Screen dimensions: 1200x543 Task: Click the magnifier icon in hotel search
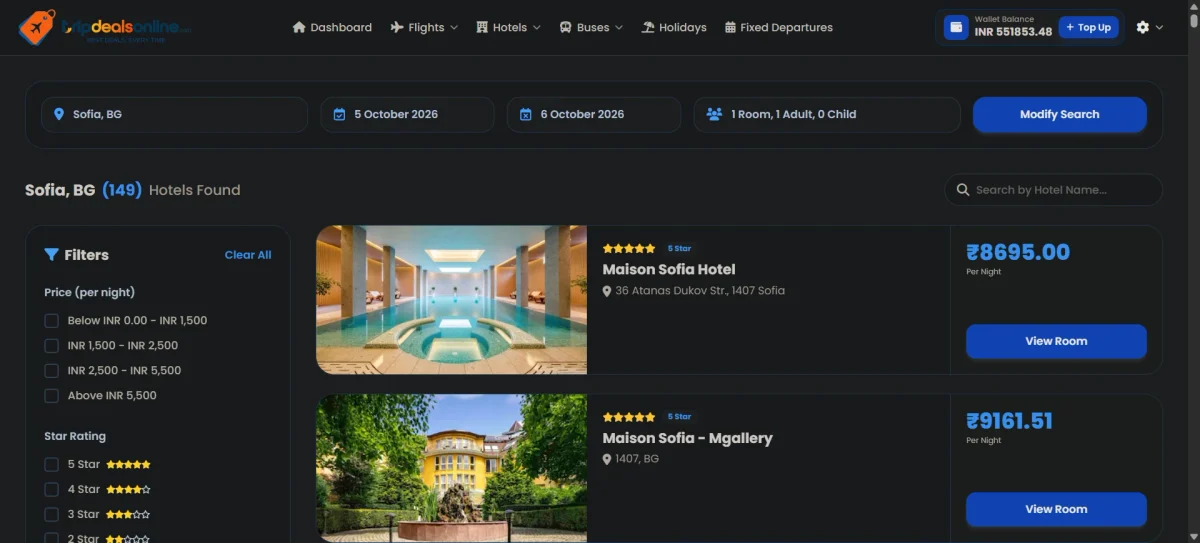click(x=963, y=190)
